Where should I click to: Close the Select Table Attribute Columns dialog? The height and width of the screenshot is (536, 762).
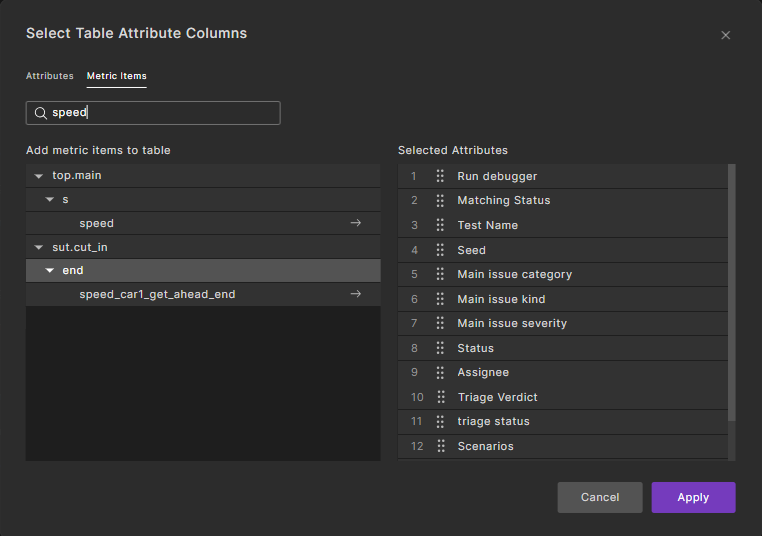(x=725, y=35)
